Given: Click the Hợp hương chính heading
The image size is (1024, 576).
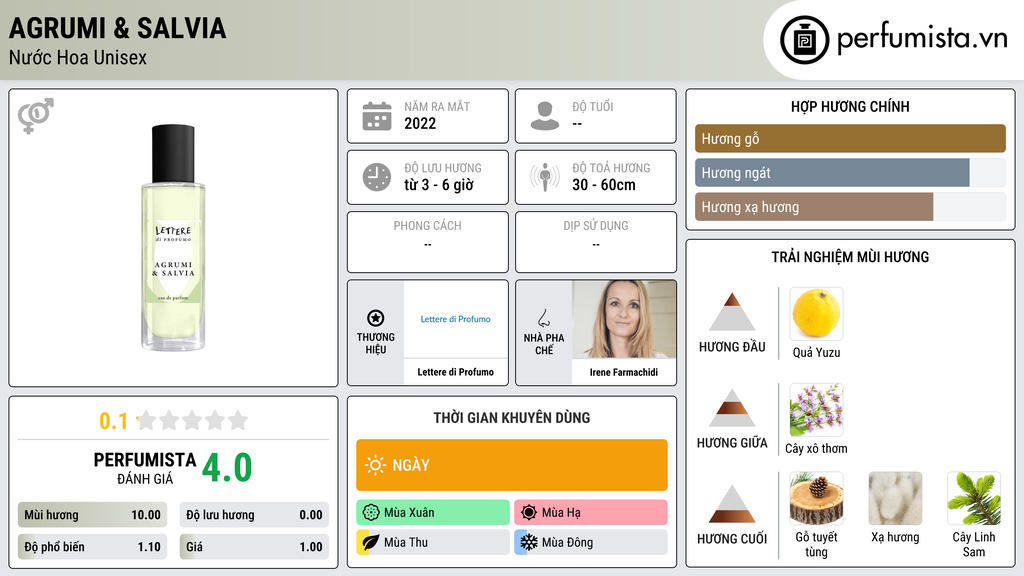Looking at the screenshot, I should [850, 106].
